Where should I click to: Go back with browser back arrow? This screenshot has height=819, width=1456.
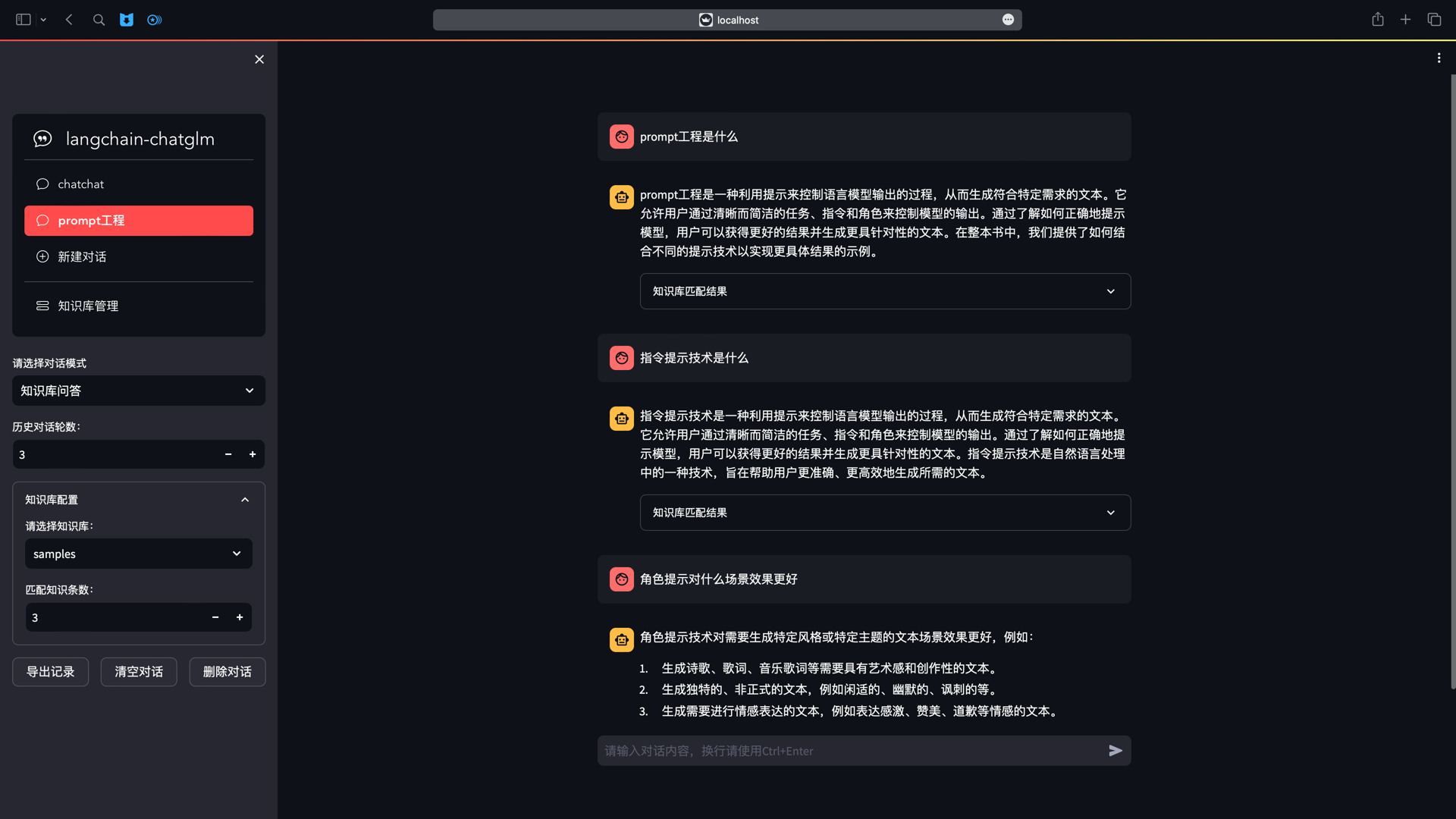(x=69, y=20)
